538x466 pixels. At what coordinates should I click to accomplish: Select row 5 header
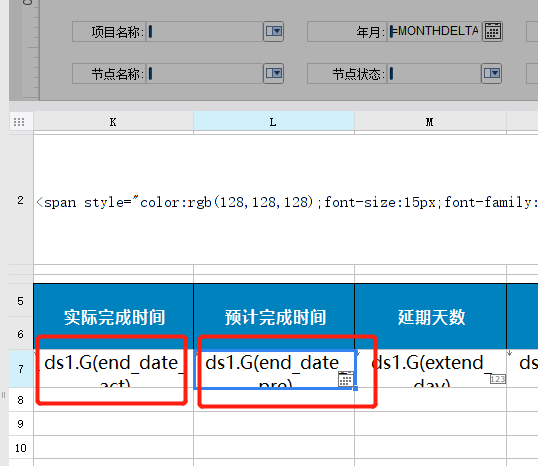tap(21, 301)
